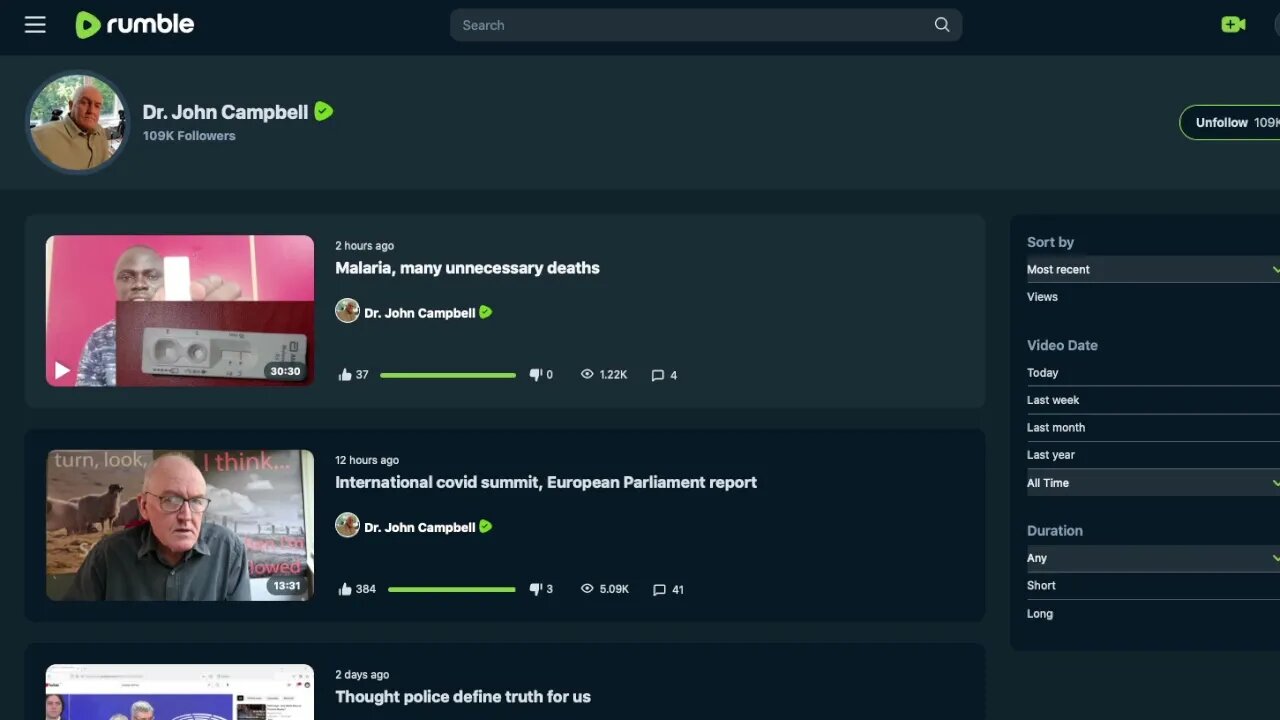The image size is (1280, 720).
Task: Like the Malaria video with thumbs up
Action: coord(345,375)
